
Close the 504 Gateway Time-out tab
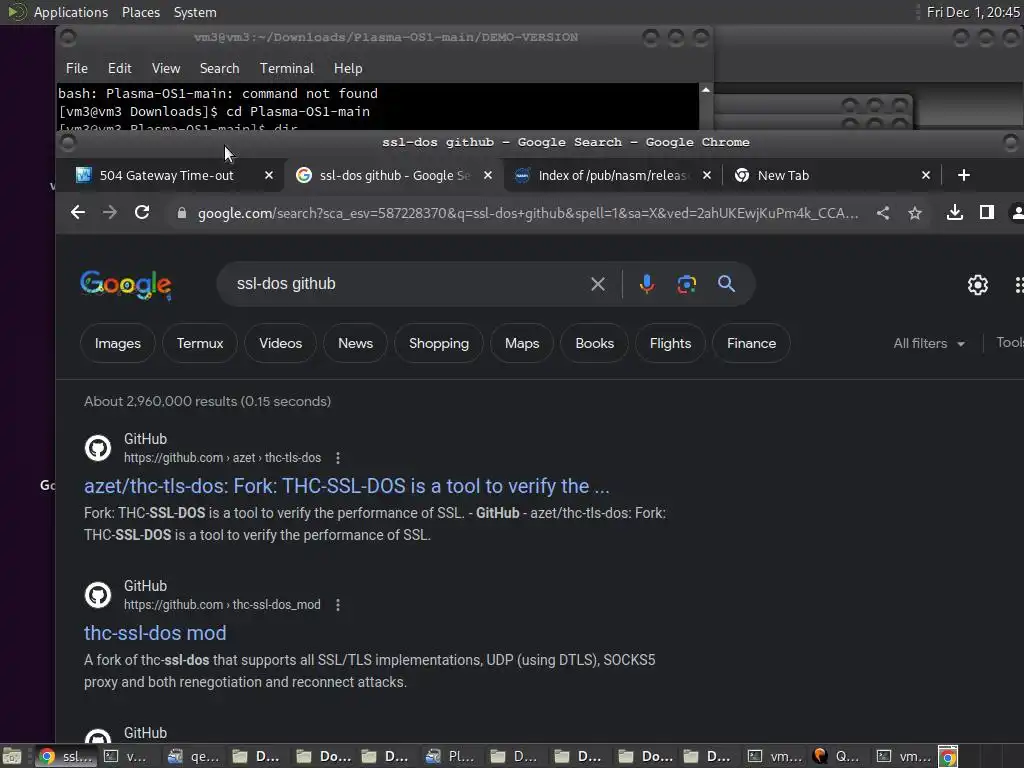[268, 175]
